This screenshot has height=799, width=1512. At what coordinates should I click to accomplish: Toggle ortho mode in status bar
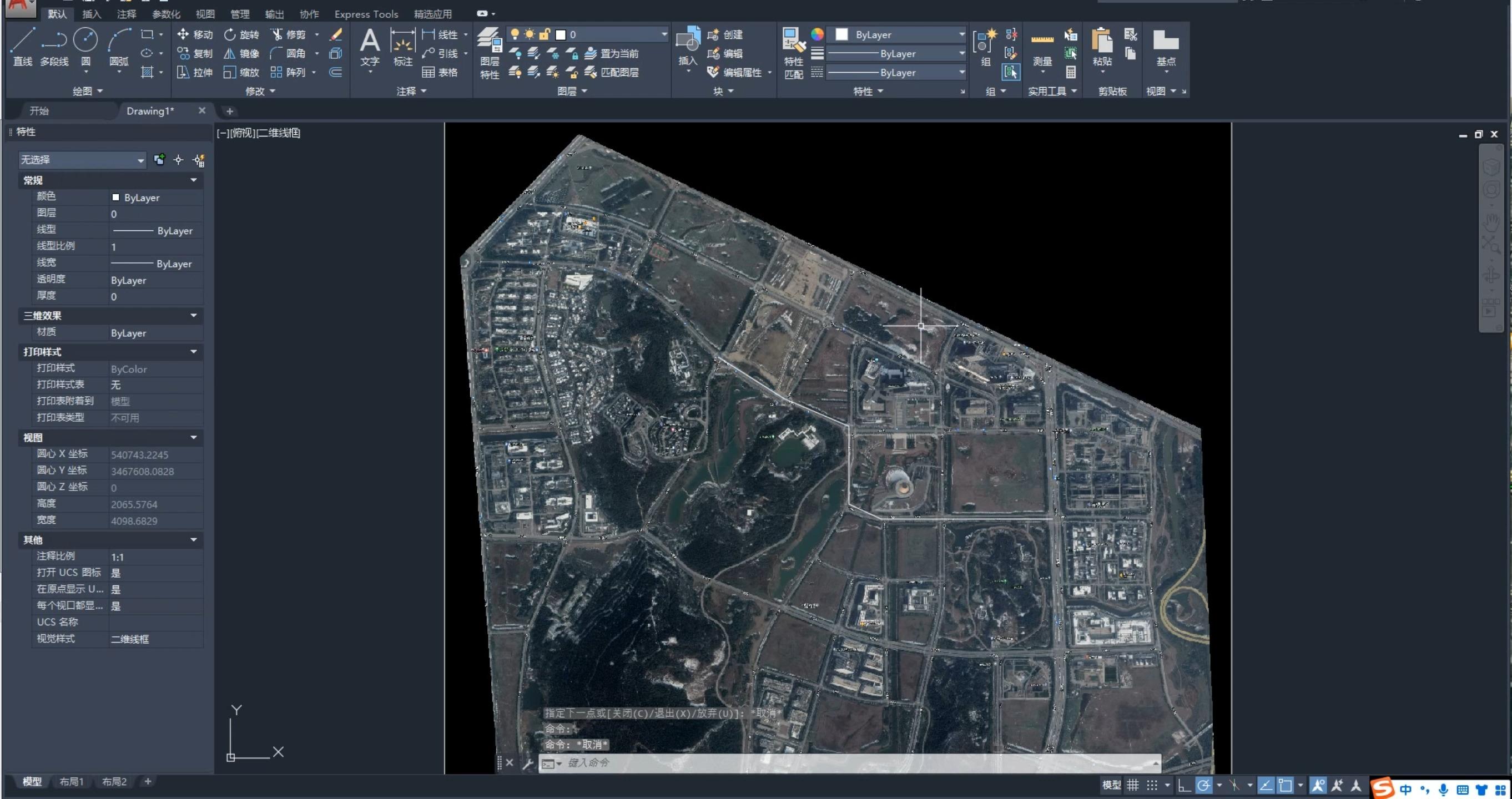click(x=1184, y=785)
